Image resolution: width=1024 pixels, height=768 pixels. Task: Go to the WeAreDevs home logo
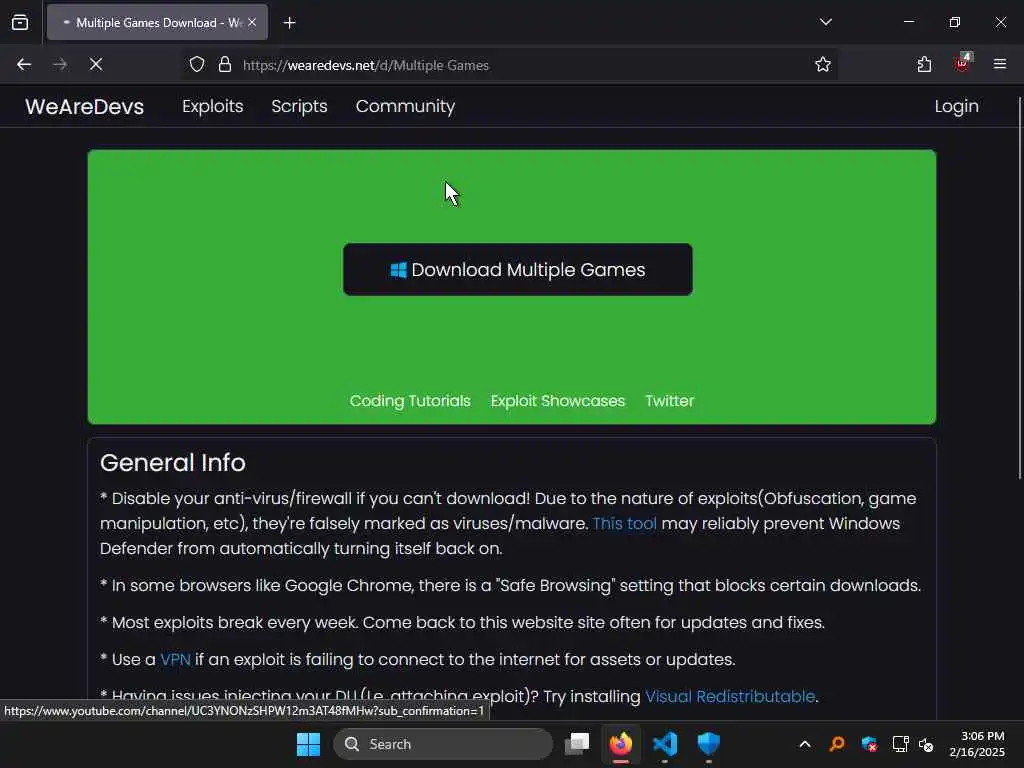coord(84,106)
